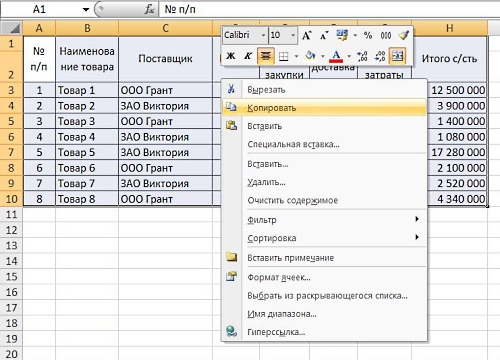
Task: Click the insert comment icon
Action: (x=231, y=257)
